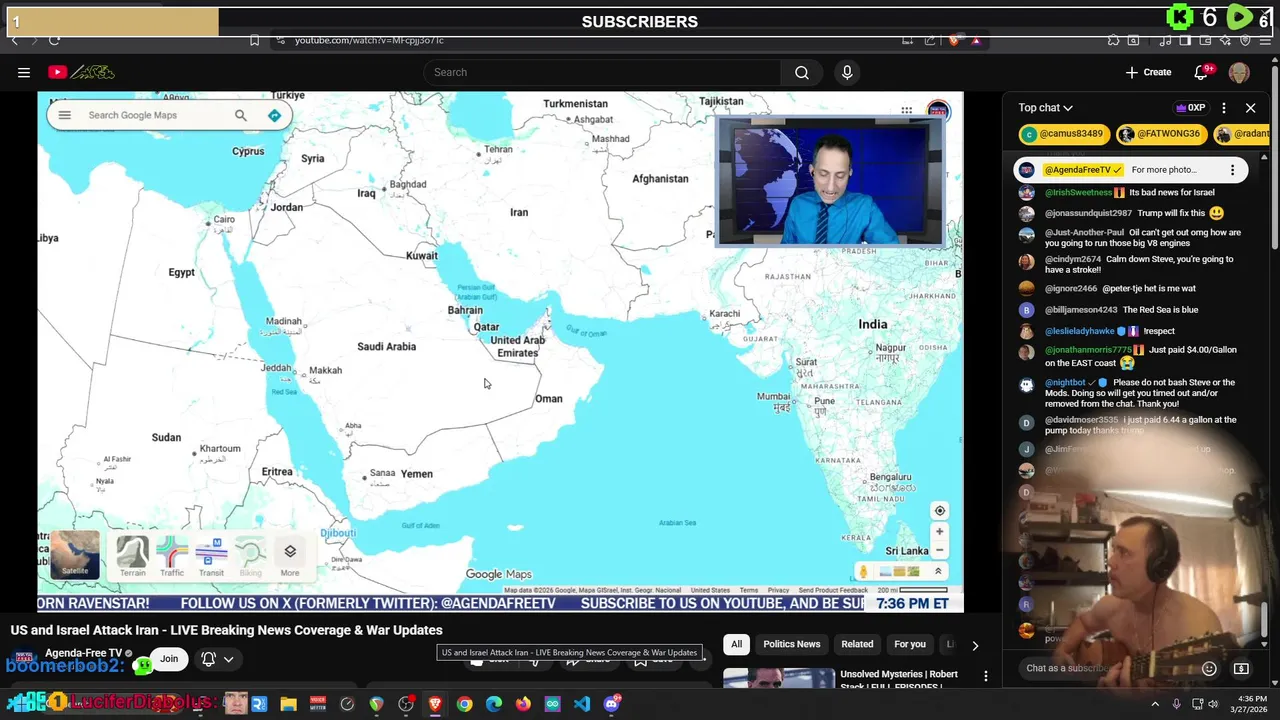This screenshot has height=720, width=1280.
Task: Select the For you chip
Action: tap(910, 644)
